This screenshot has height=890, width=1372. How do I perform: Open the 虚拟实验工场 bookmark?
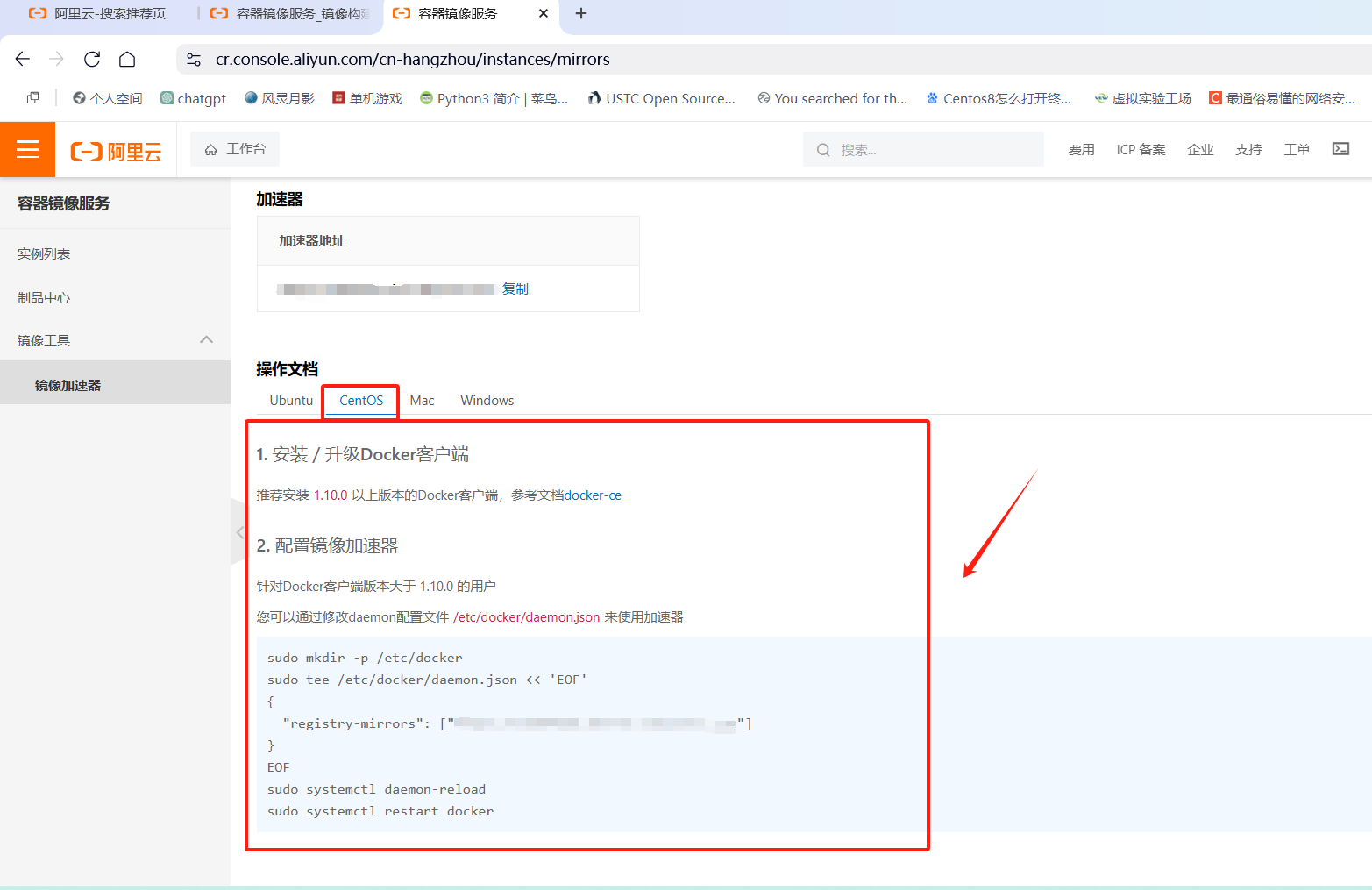[1142, 98]
